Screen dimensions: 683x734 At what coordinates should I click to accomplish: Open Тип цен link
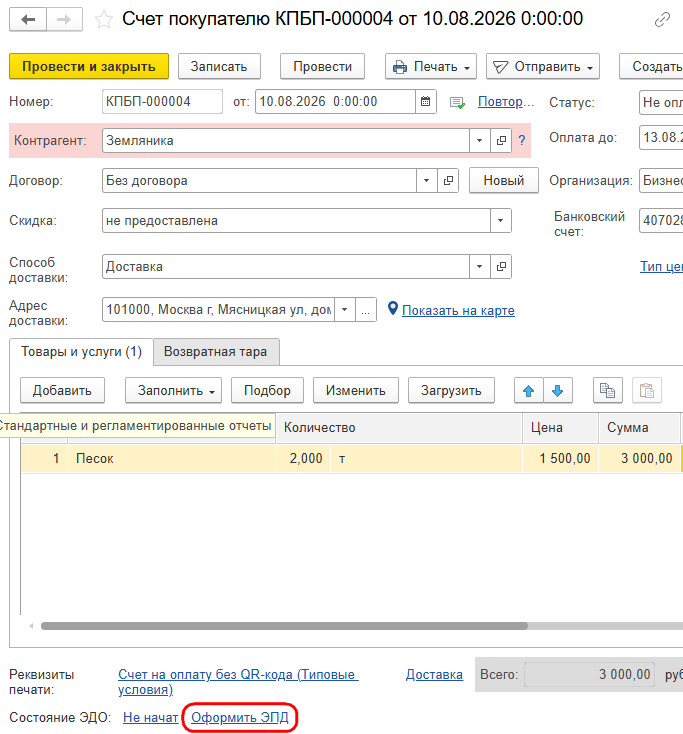tap(661, 266)
